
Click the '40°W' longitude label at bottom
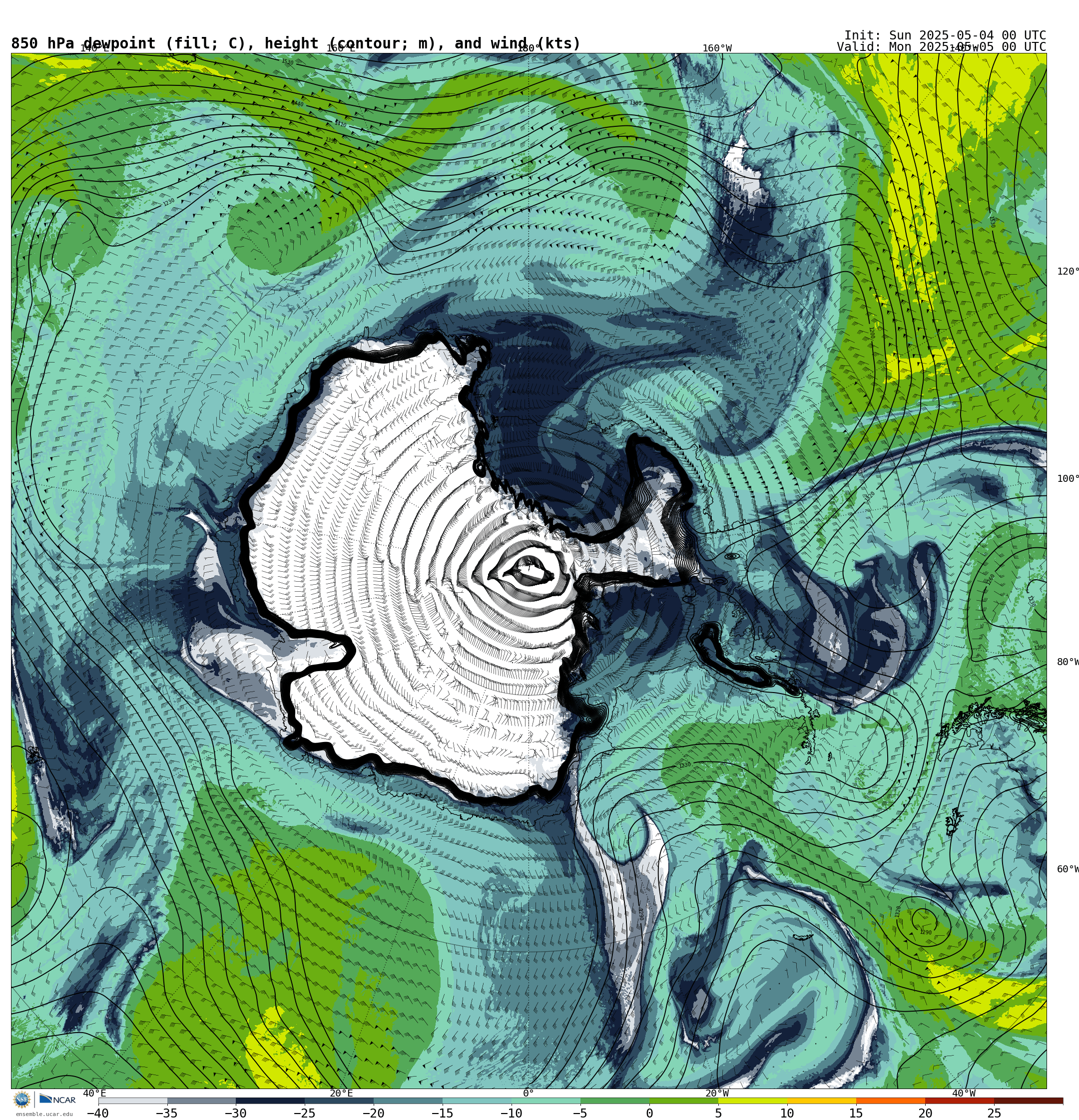(x=964, y=1094)
